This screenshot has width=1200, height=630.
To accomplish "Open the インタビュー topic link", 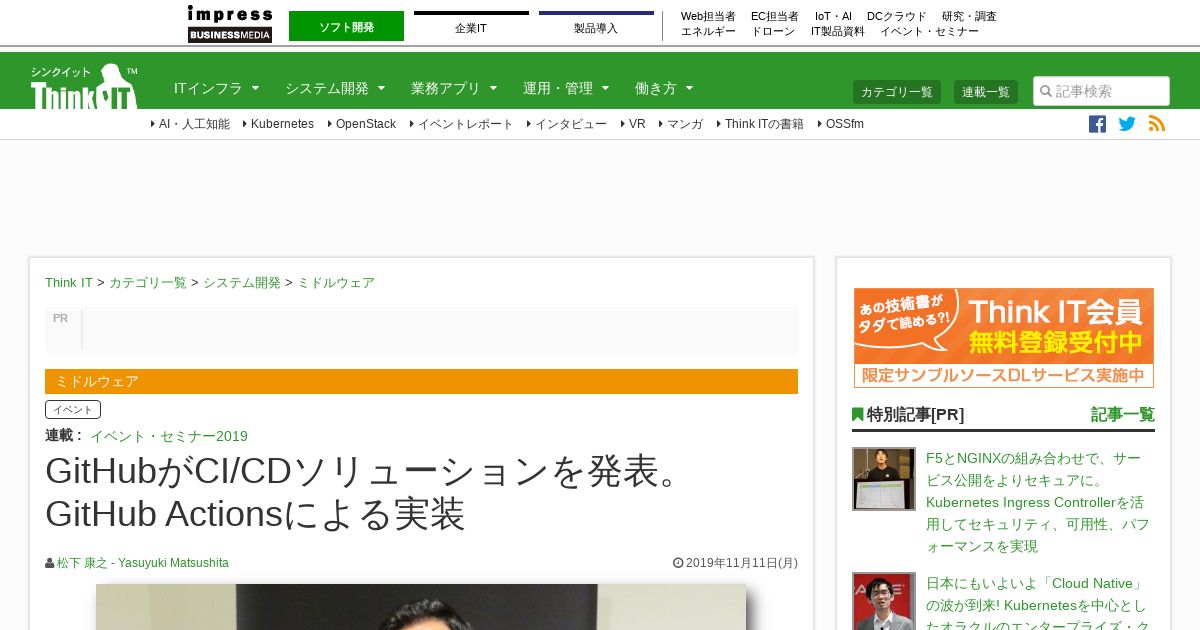I will point(566,124).
